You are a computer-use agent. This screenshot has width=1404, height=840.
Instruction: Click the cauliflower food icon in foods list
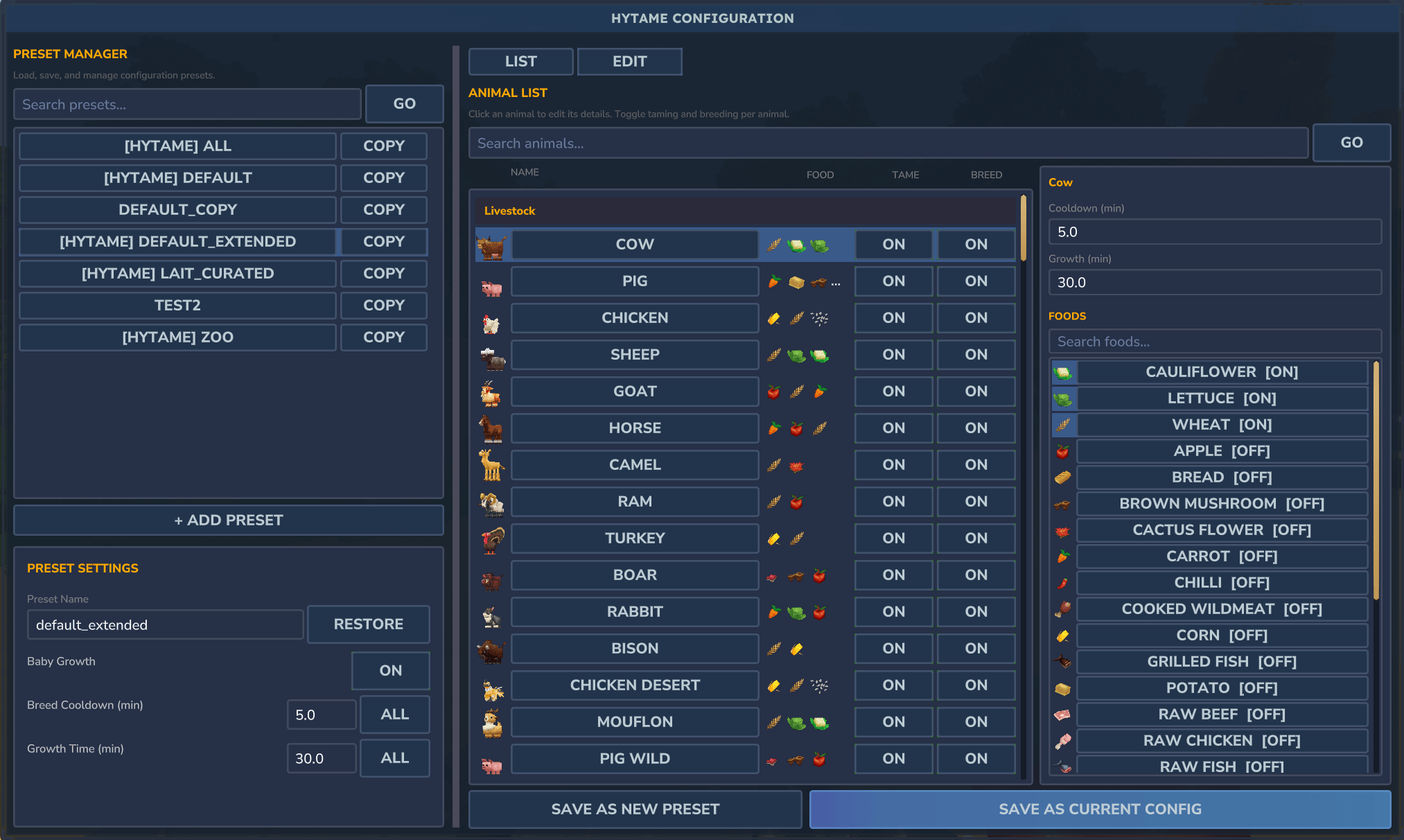pyautogui.click(x=1062, y=373)
